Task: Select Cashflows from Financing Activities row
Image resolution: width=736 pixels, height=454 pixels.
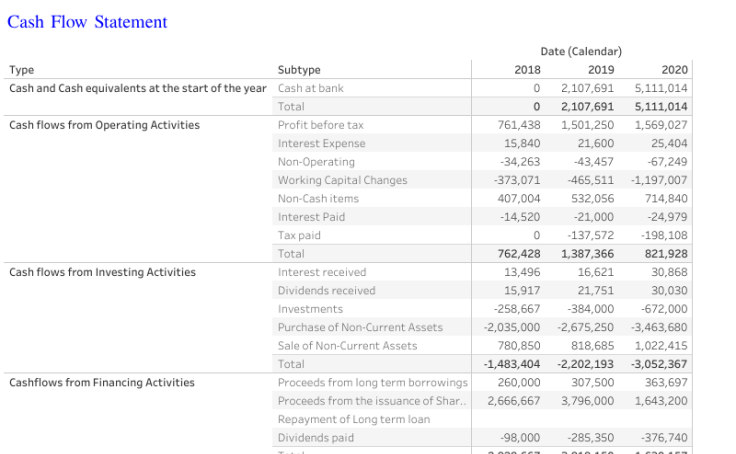Action: (x=101, y=382)
